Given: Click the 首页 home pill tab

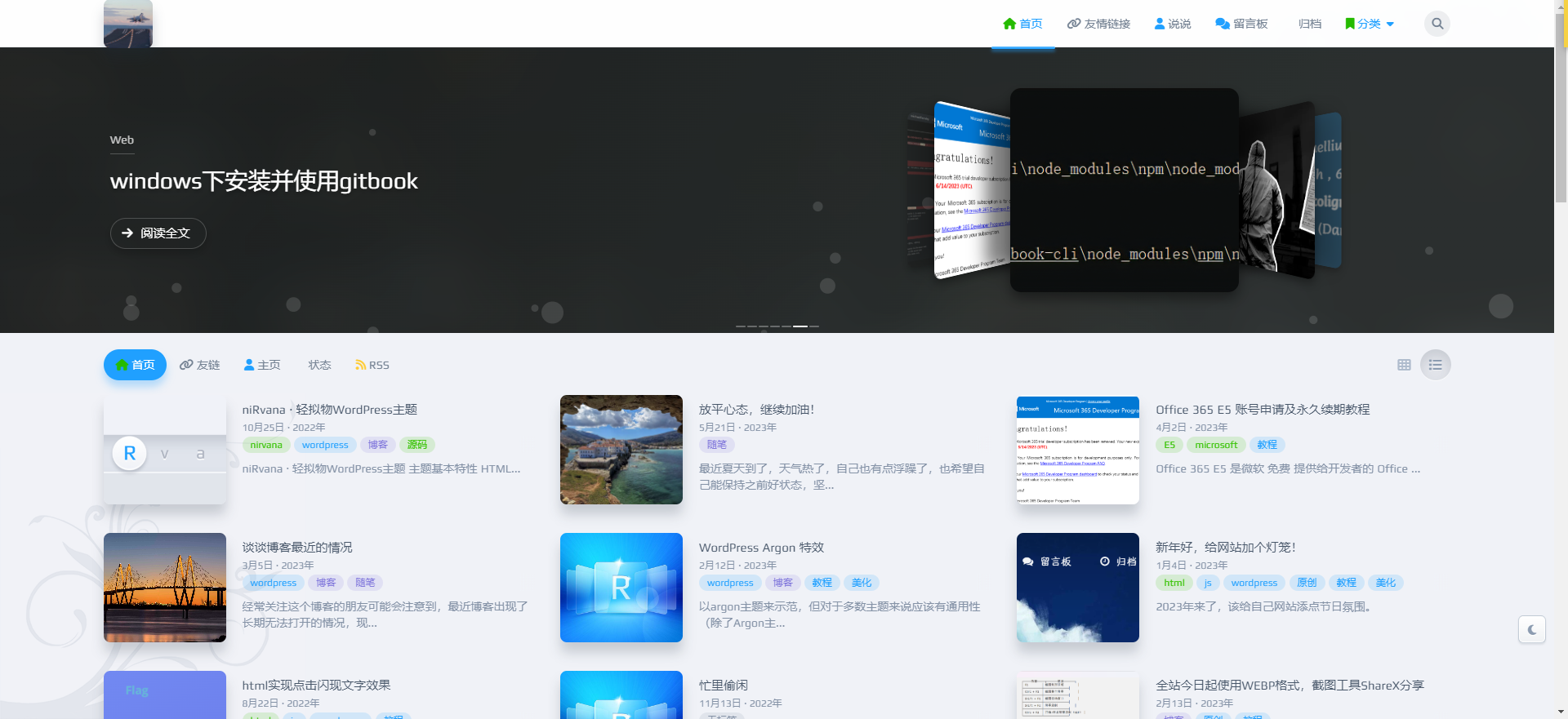Looking at the screenshot, I should coord(135,365).
